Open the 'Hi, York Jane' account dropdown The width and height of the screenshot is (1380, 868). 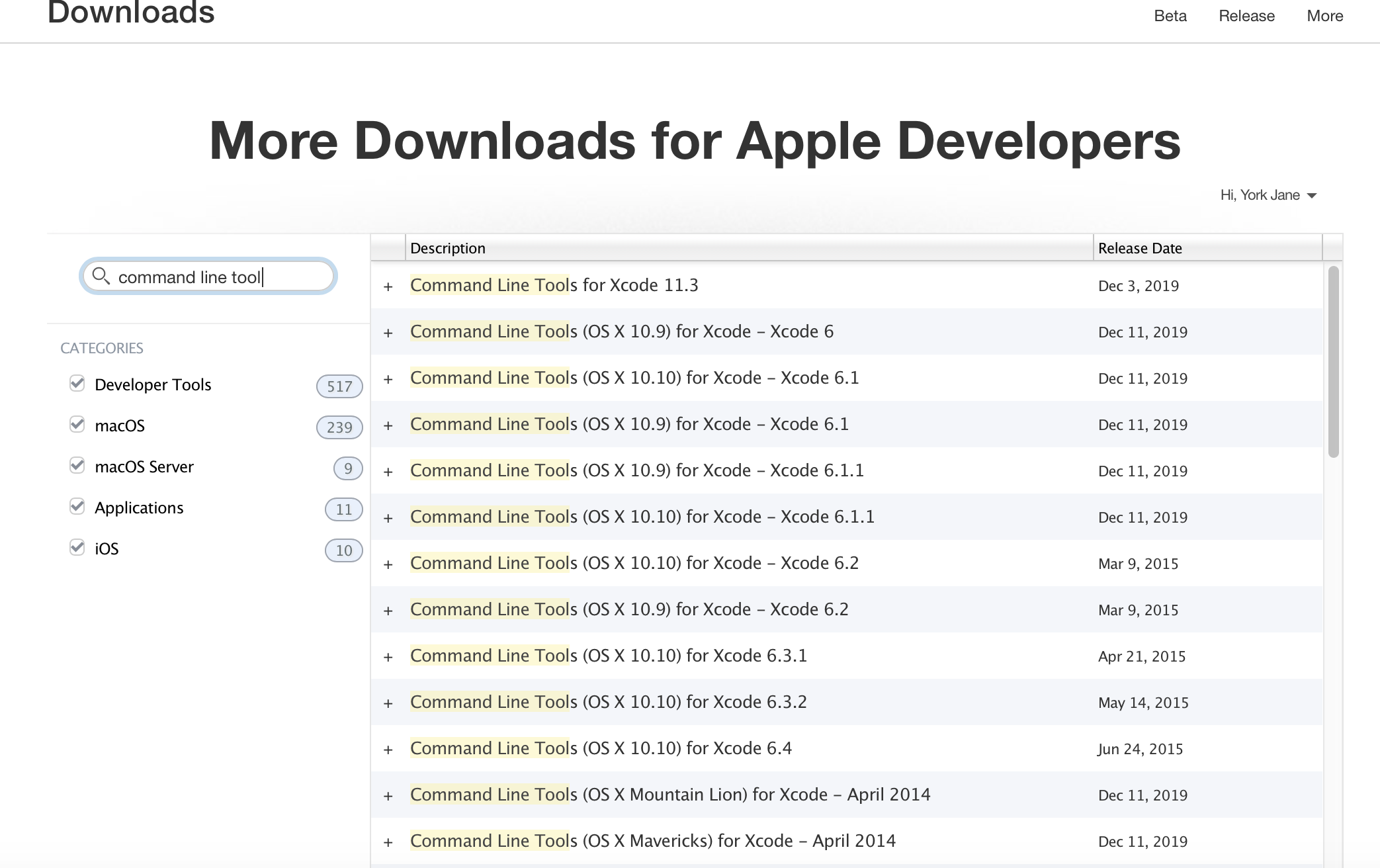(1268, 195)
